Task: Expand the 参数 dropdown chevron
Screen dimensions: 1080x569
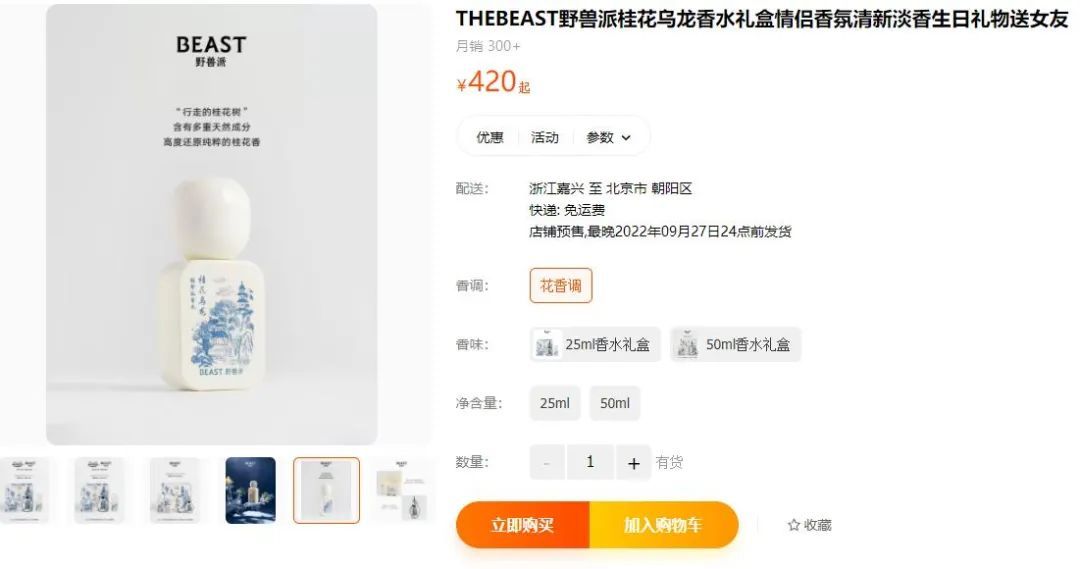Action: (x=626, y=138)
